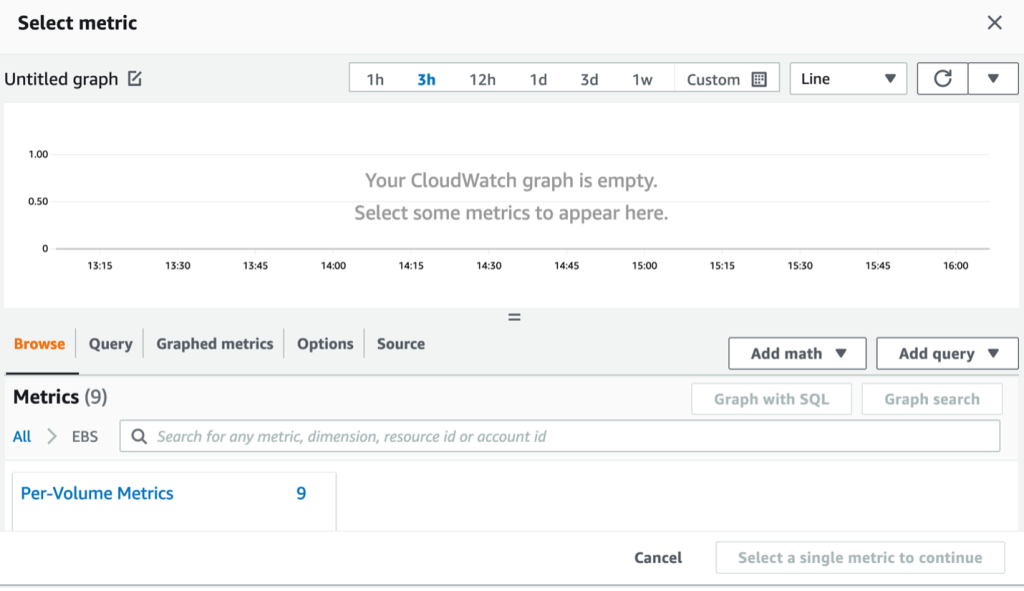Open the Add math dropdown
1024x591 pixels.
click(x=797, y=353)
